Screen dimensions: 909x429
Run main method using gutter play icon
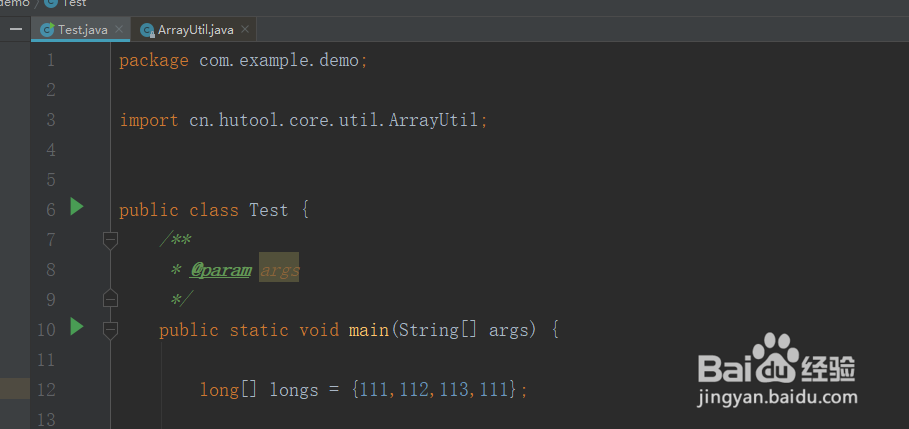click(x=77, y=327)
